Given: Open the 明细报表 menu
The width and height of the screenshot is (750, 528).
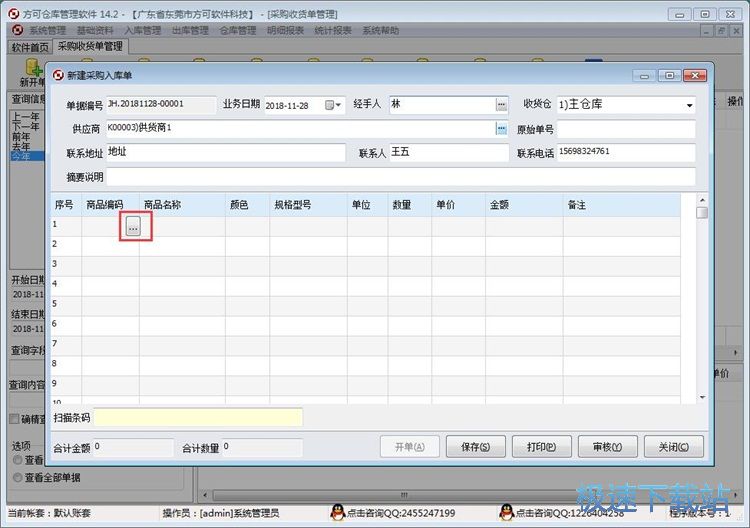Looking at the screenshot, I should 286,31.
